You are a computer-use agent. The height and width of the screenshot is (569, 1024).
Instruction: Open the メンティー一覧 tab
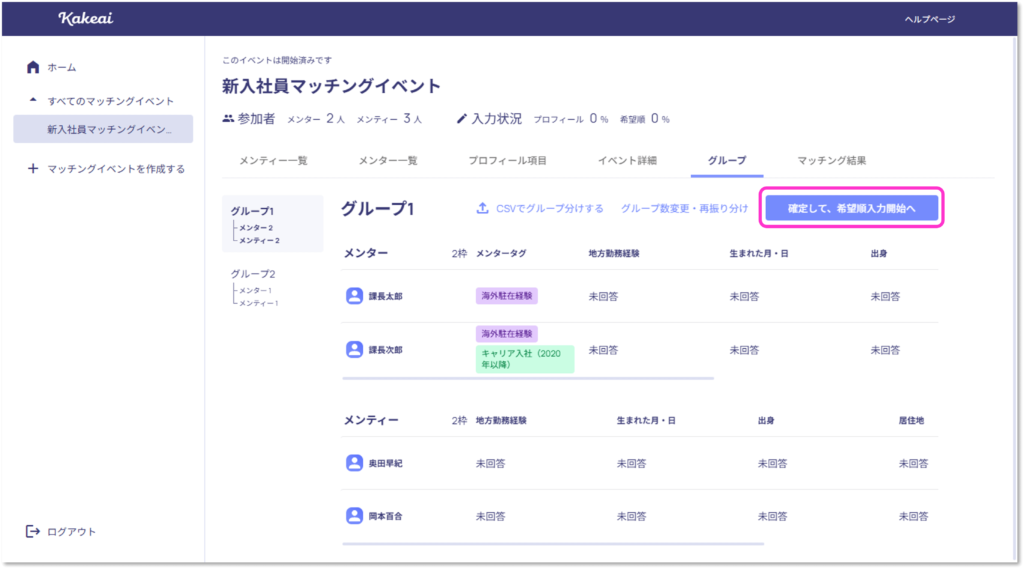click(x=273, y=160)
